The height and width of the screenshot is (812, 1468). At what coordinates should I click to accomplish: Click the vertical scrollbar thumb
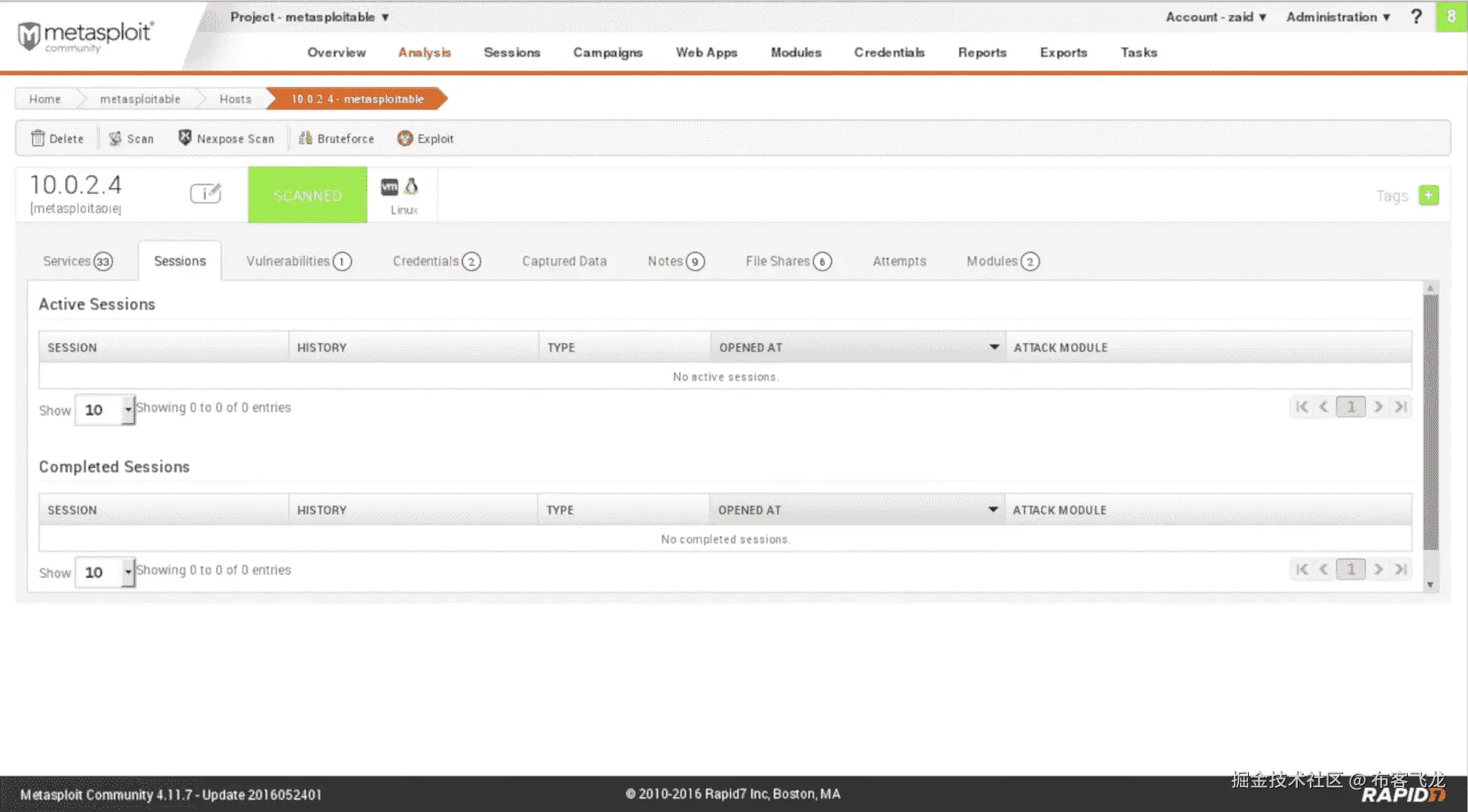pyautogui.click(x=1430, y=421)
